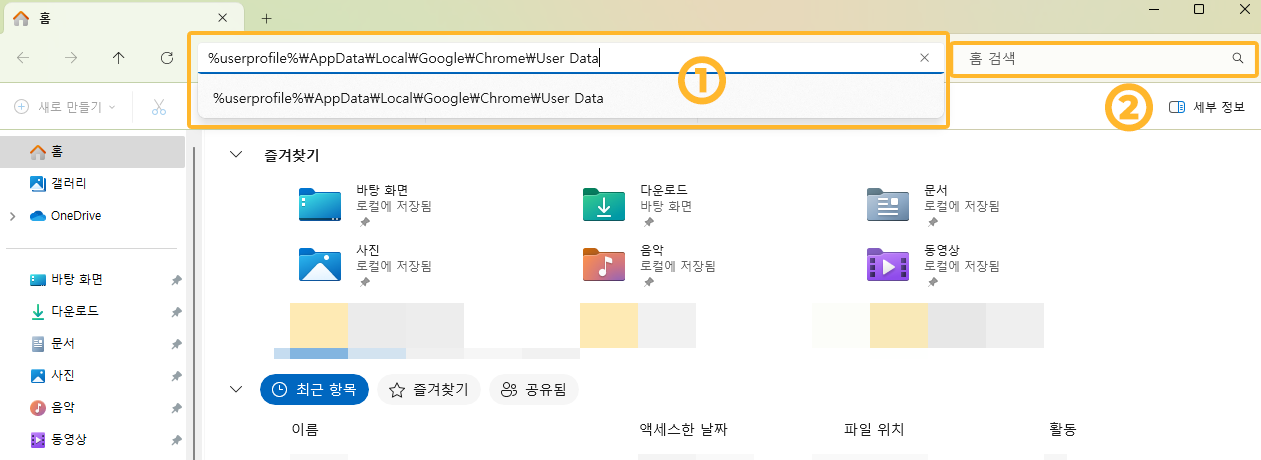Open a new tab with plus button

coord(266,18)
